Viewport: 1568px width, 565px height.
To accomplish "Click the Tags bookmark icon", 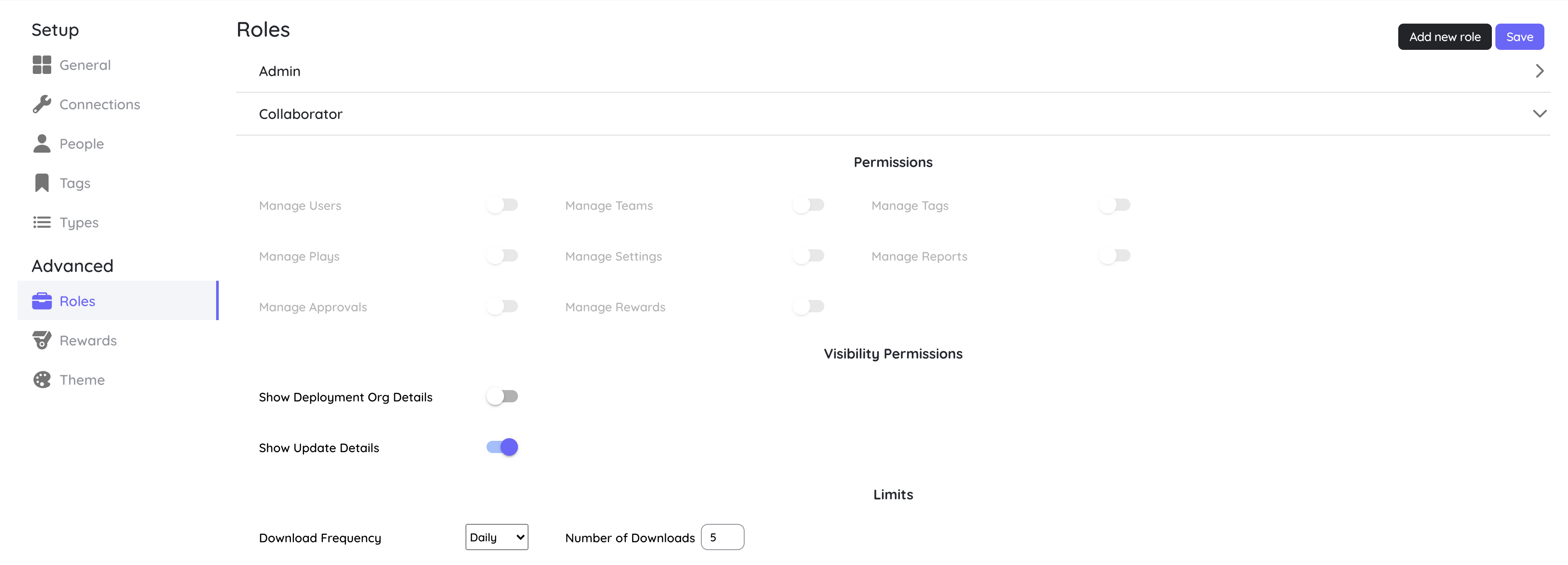I will coord(42,183).
